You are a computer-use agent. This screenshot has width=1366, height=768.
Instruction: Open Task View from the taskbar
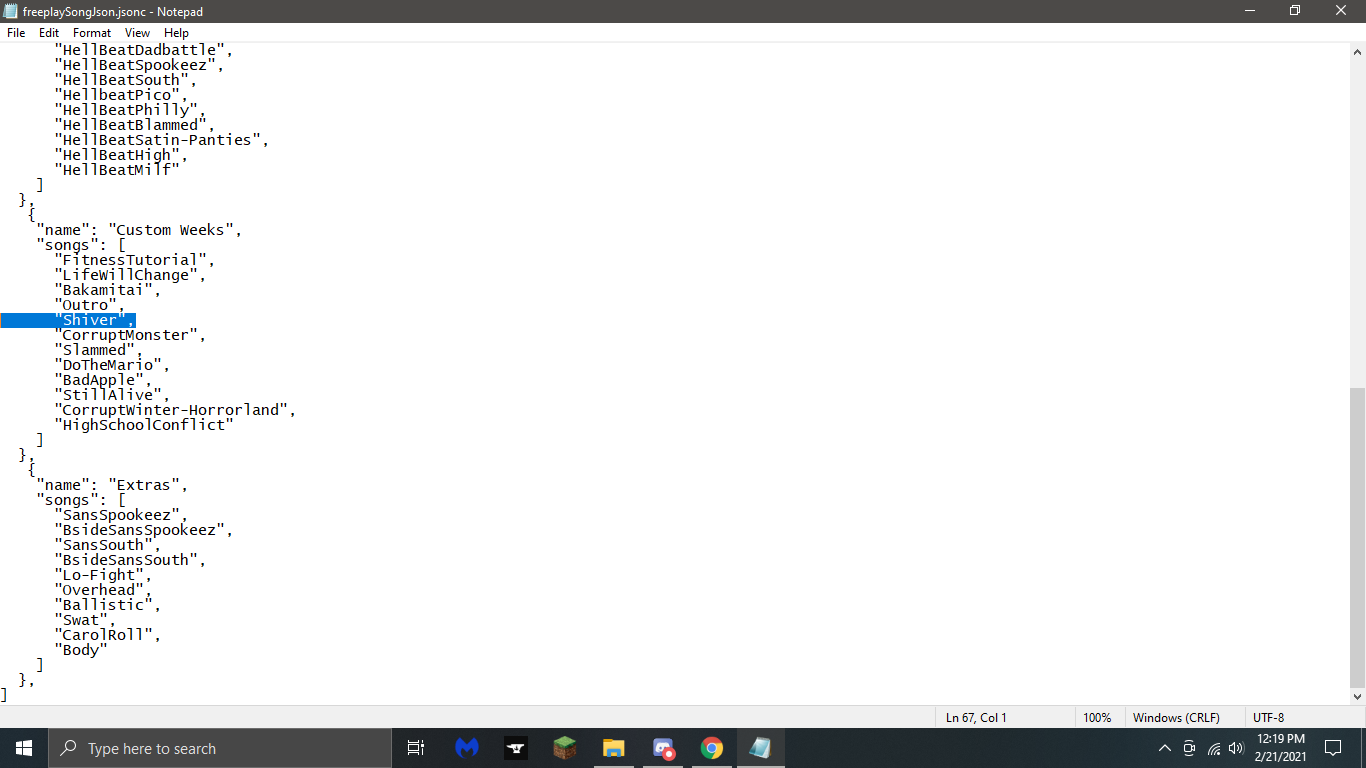[x=415, y=748]
